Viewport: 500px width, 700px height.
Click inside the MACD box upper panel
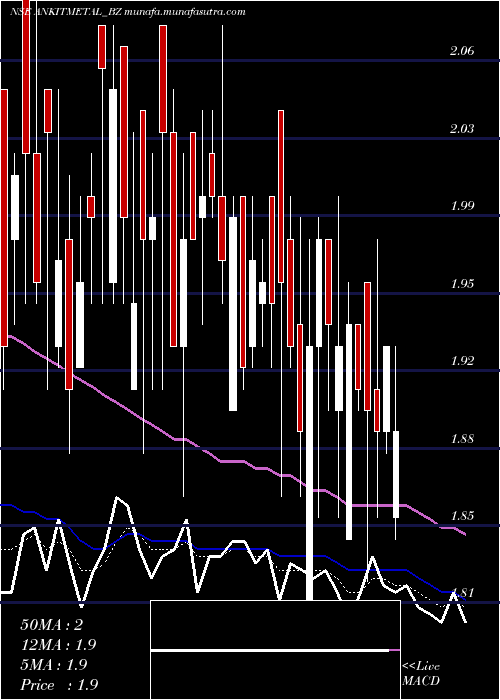point(275,625)
